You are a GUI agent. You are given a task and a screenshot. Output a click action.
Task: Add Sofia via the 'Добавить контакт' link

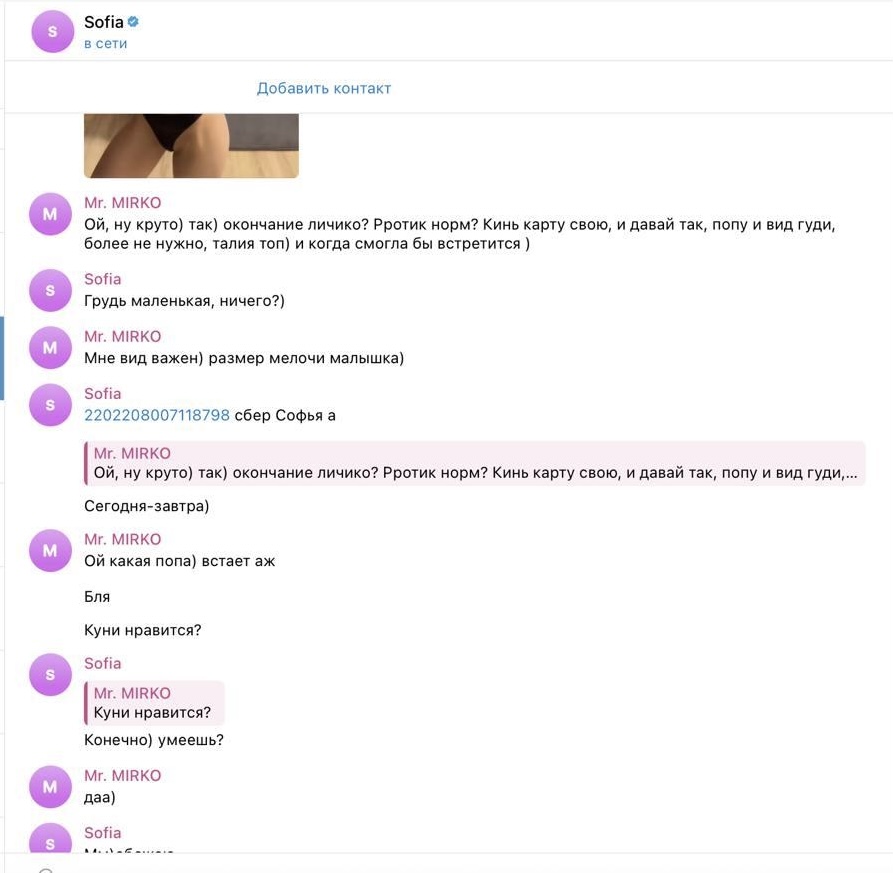[323, 88]
